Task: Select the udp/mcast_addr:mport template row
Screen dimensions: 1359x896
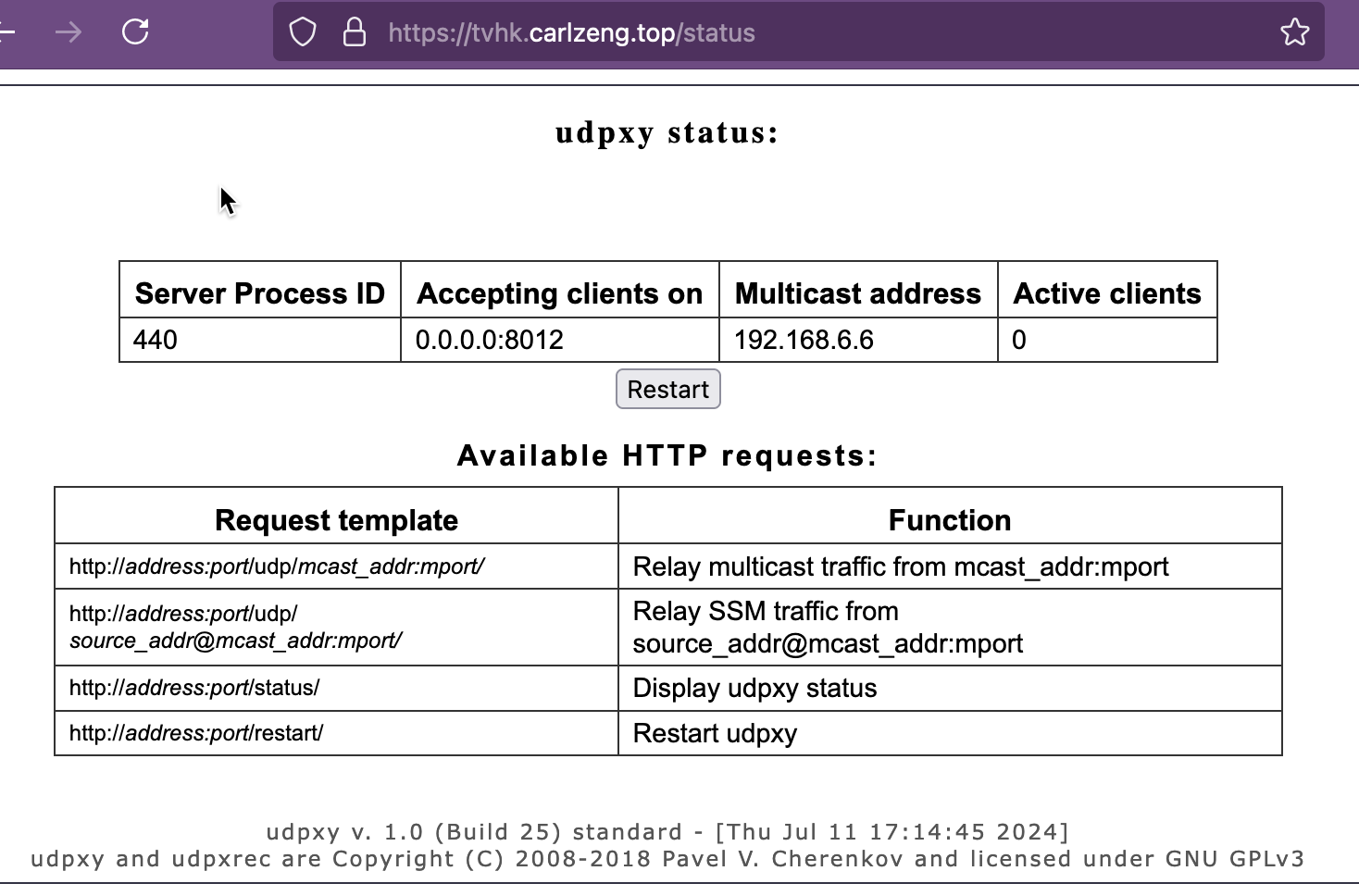Action: [x=337, y=566]
